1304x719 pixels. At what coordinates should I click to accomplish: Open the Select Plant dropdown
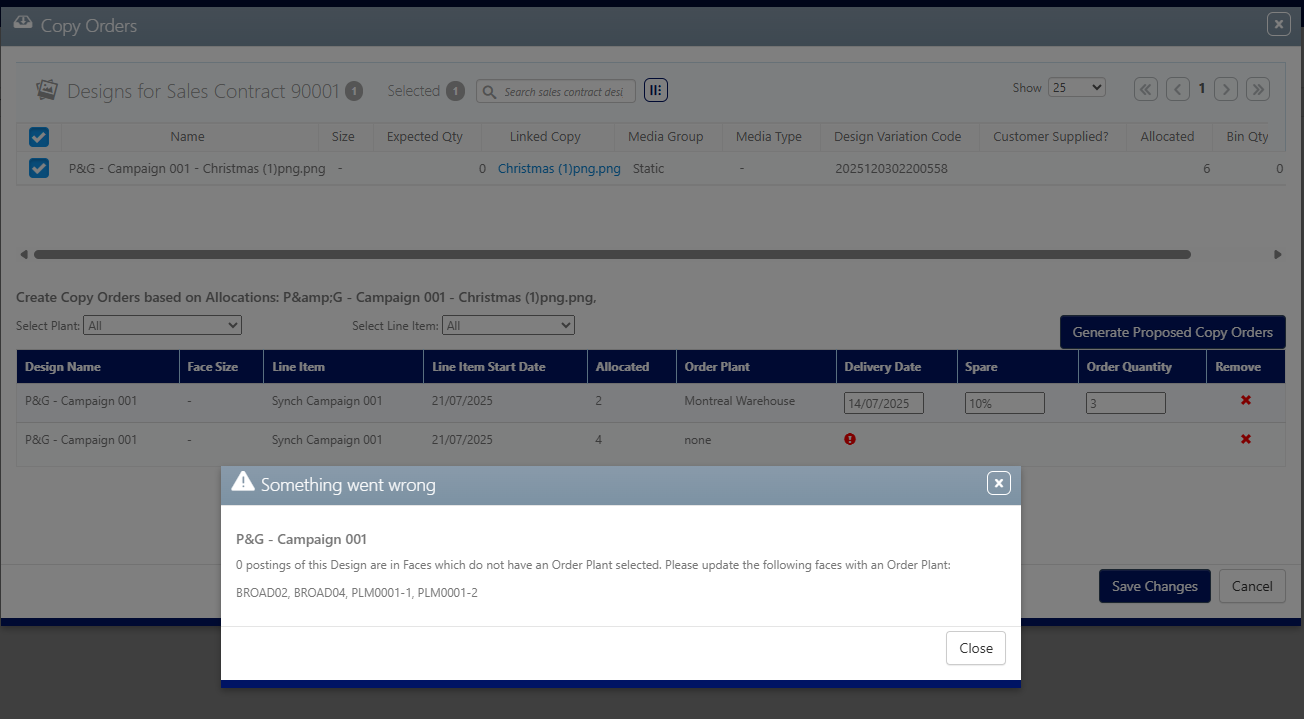coord(163,325)
